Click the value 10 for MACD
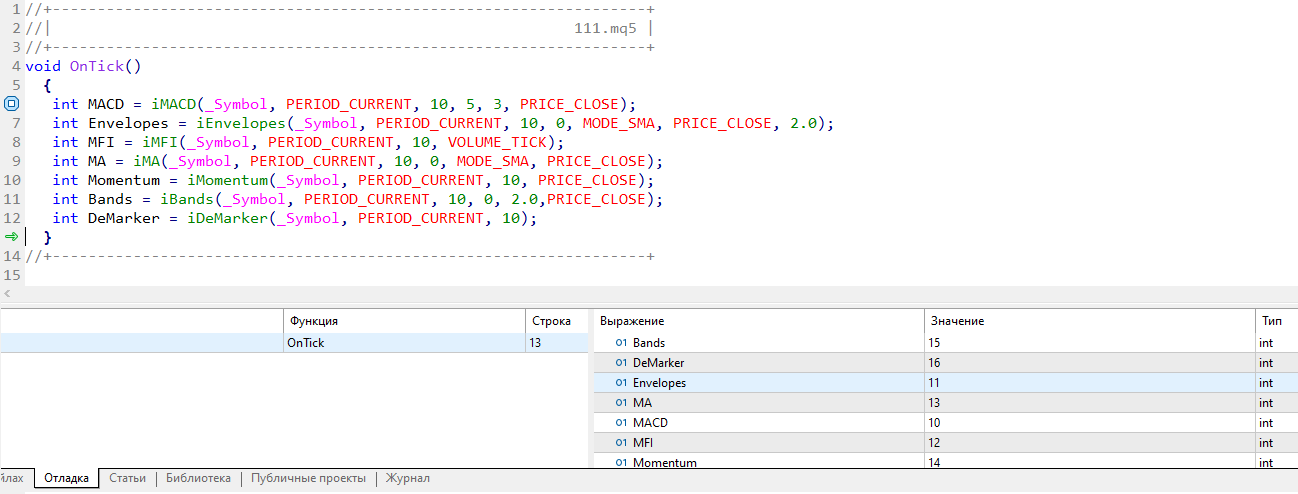Viewport: 1298px width, 494px height. tap(935, 422)
